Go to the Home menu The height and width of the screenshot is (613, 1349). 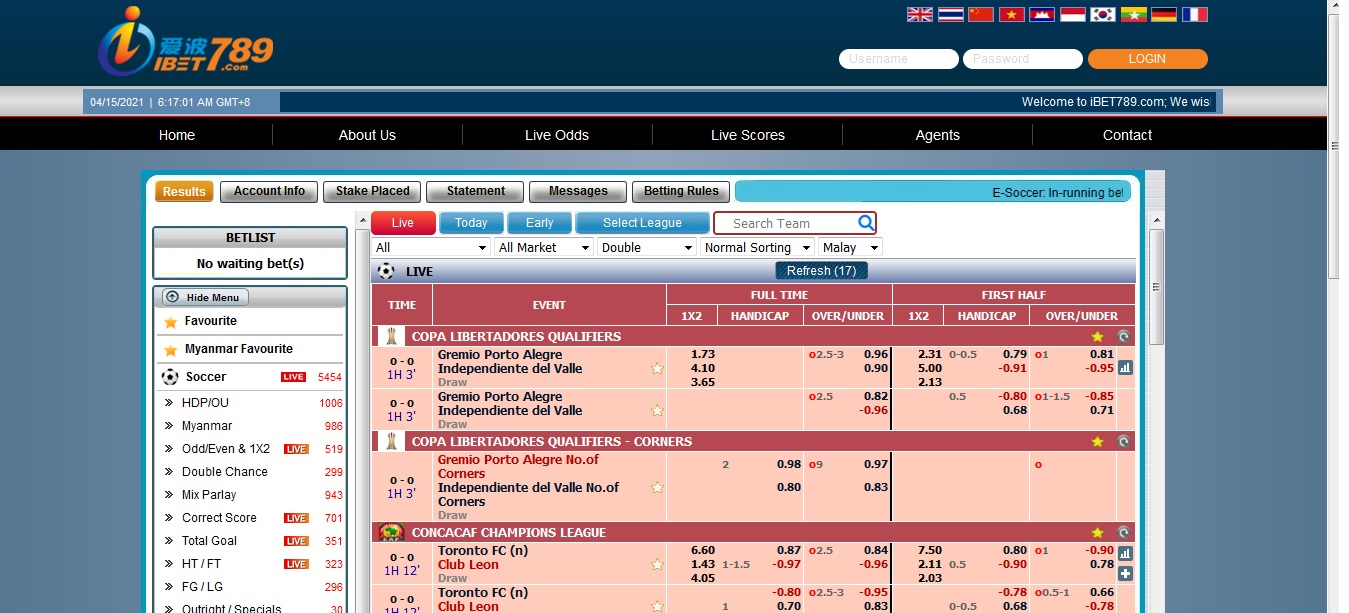point(177,135)
